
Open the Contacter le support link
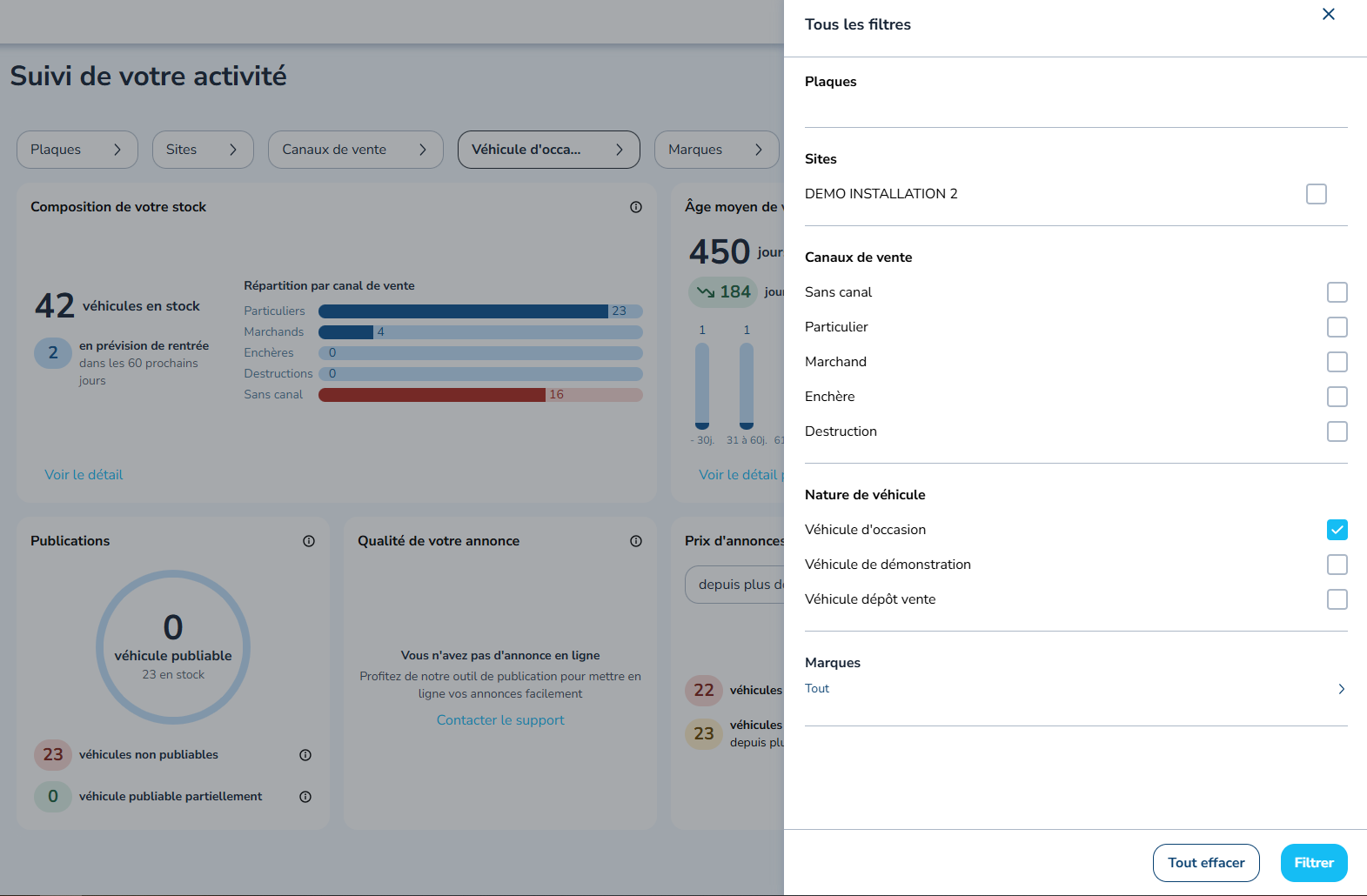500,720
